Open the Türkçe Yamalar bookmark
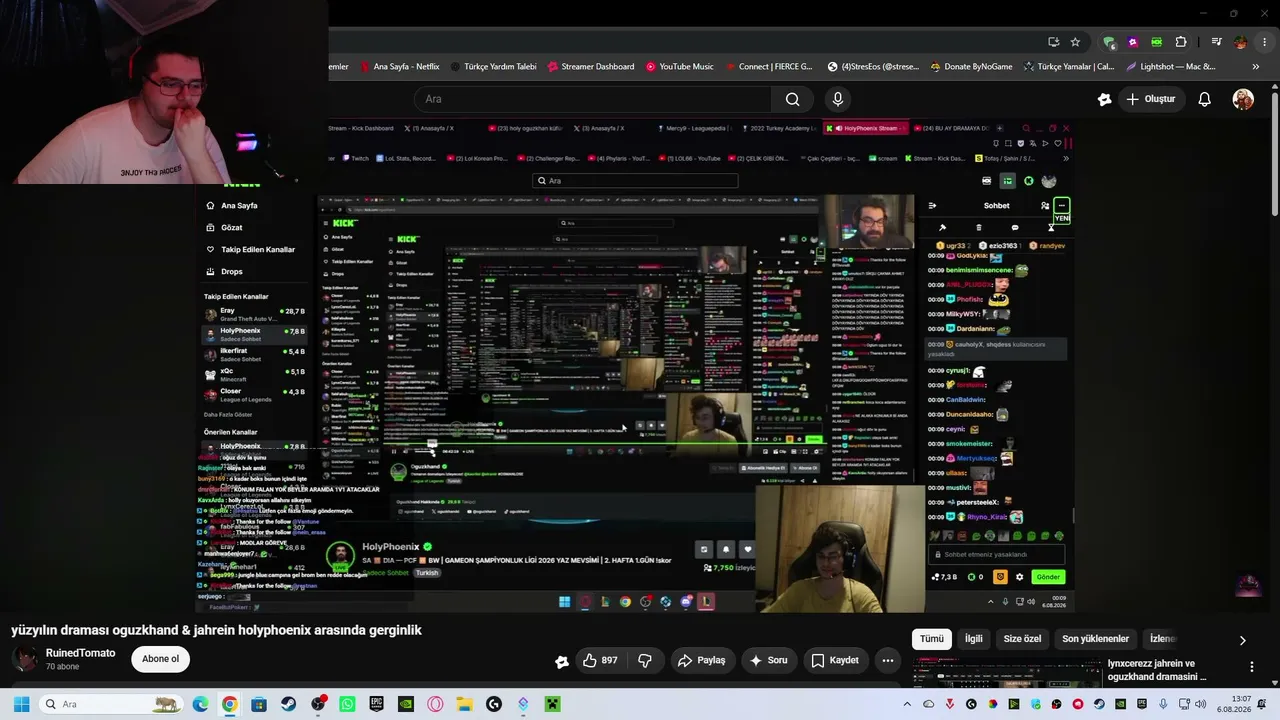 click(1069, 67)
